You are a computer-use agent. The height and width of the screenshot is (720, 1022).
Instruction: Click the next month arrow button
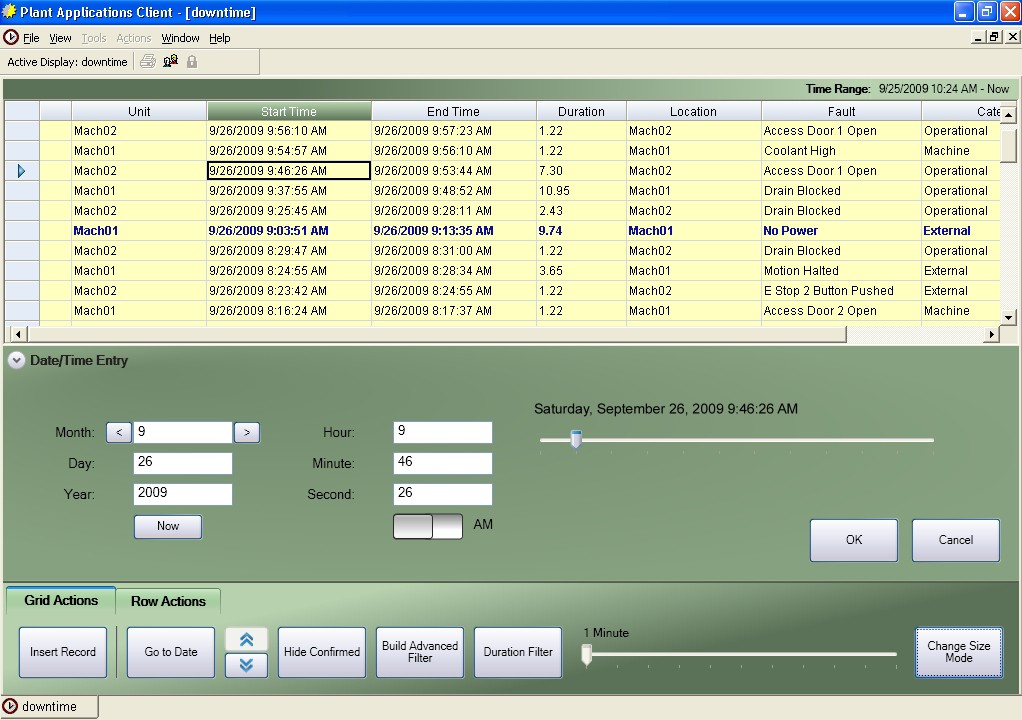click(x=247, y=432)
